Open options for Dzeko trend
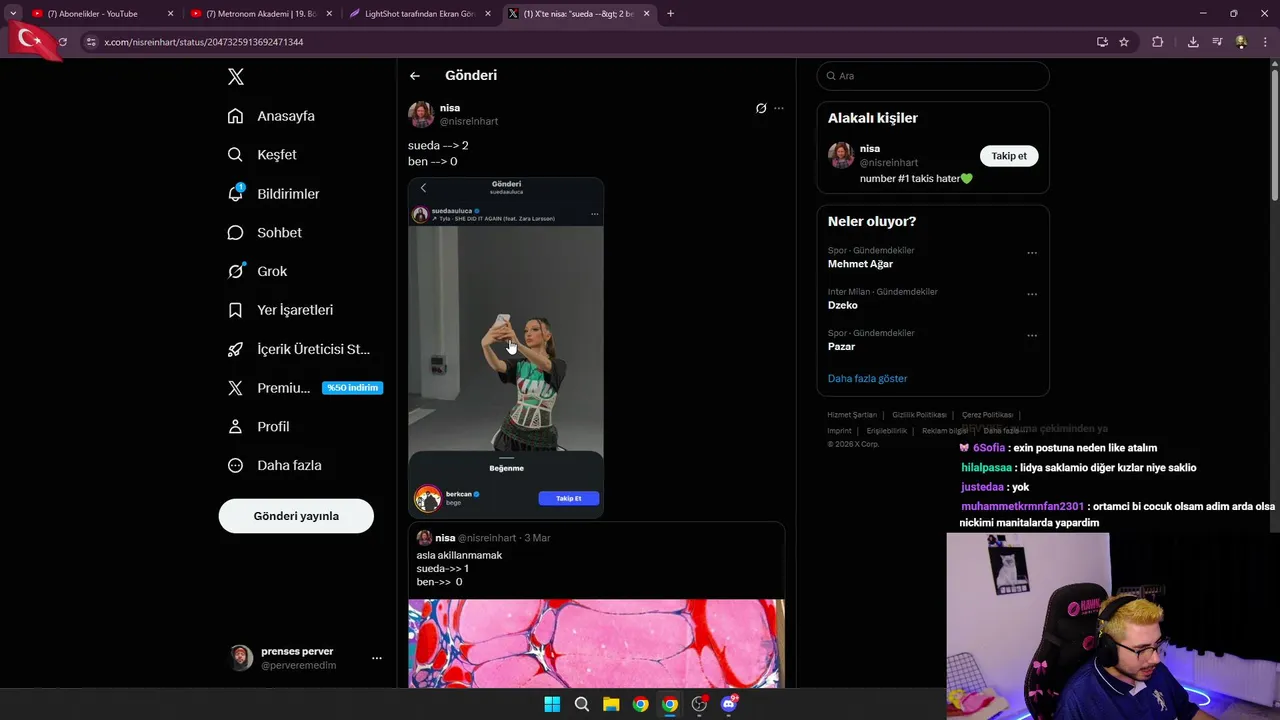This screenshot has height=720, width=1280. coord(1032,294)
